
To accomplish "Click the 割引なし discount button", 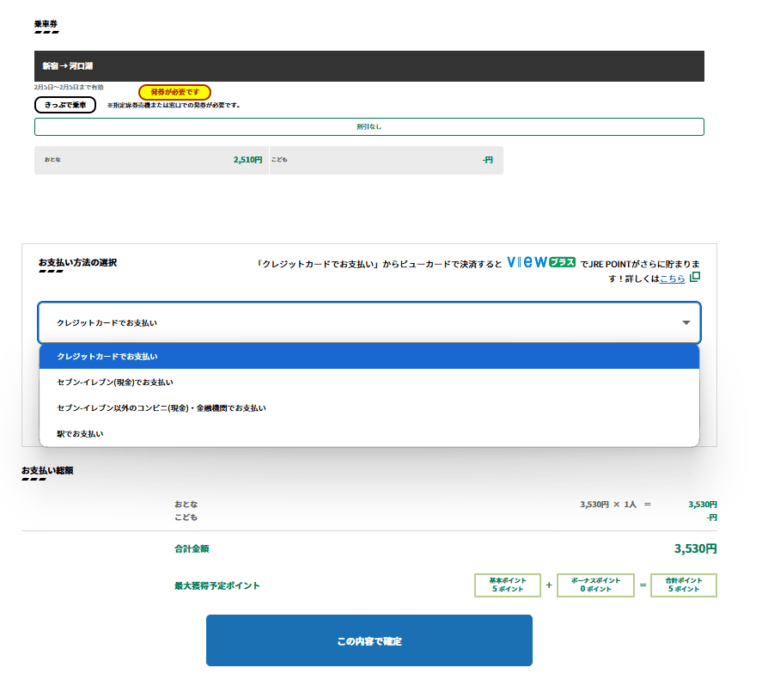I will tap(369, 127).
